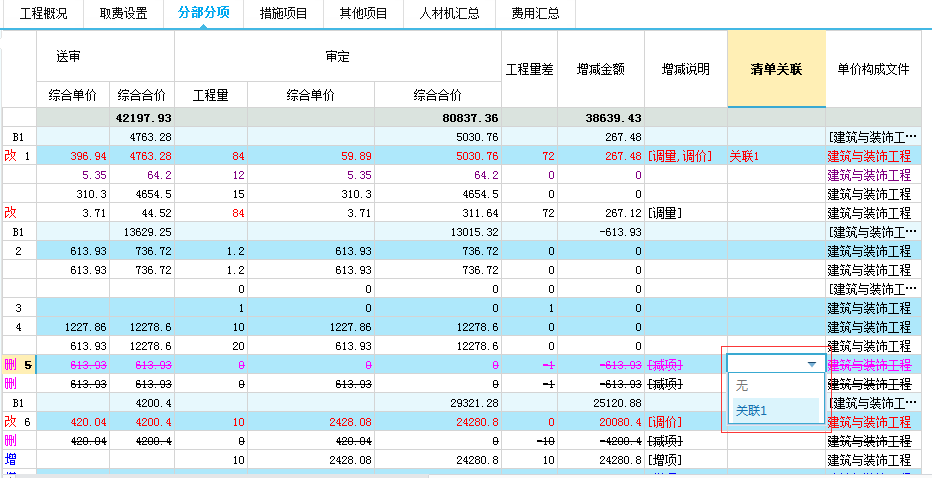The height and width of the screenshot is (478, 932).
Task: Select the 措施项目 tab
Action: click(283, 14)
